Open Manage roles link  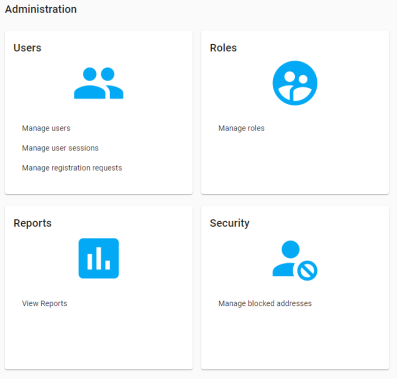click(241, 128)
